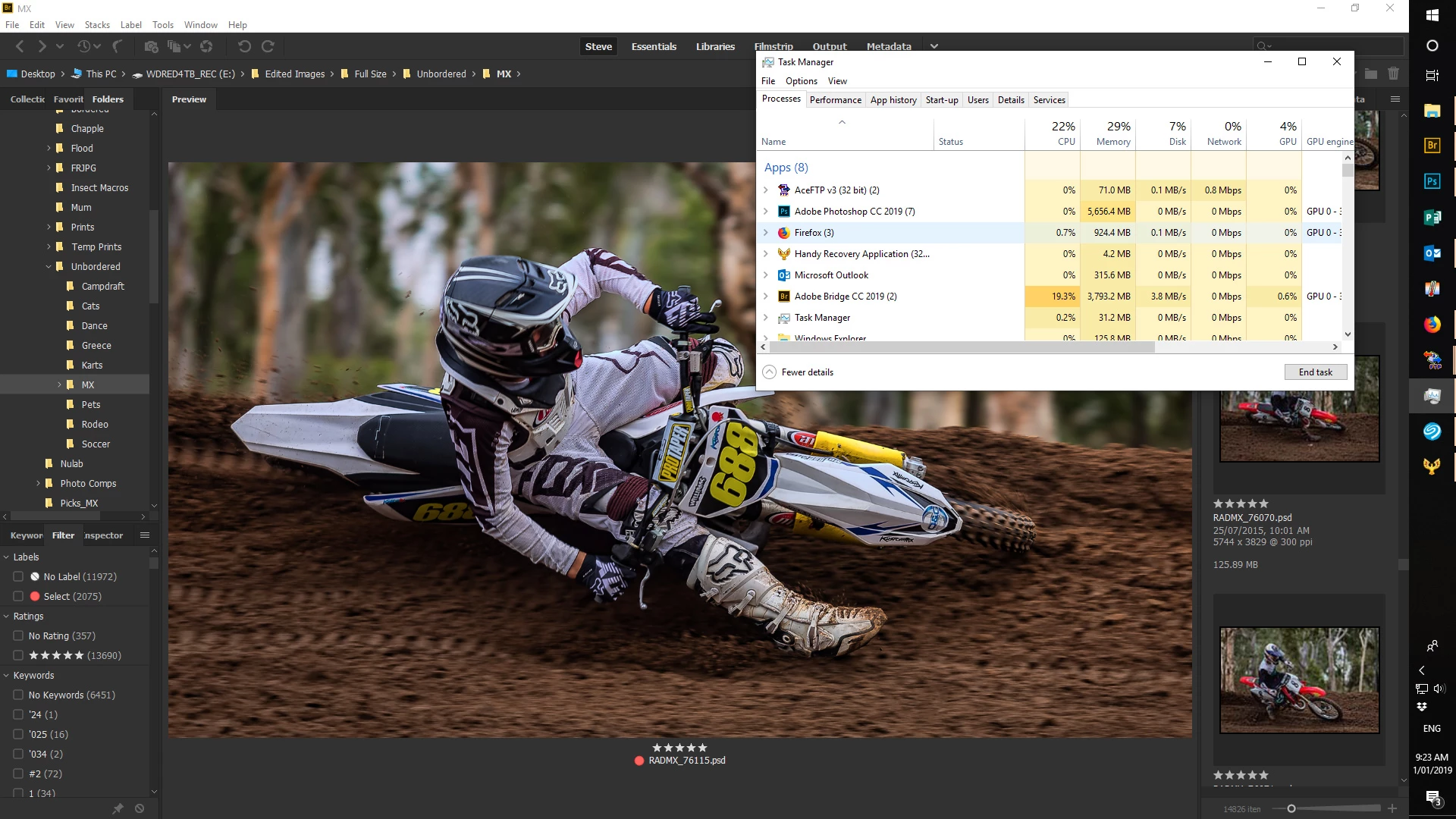This screenshot has width=1456, height=819.
Task: Click the thumbnail size slider handle
Action: click(x=1291, y=809)
